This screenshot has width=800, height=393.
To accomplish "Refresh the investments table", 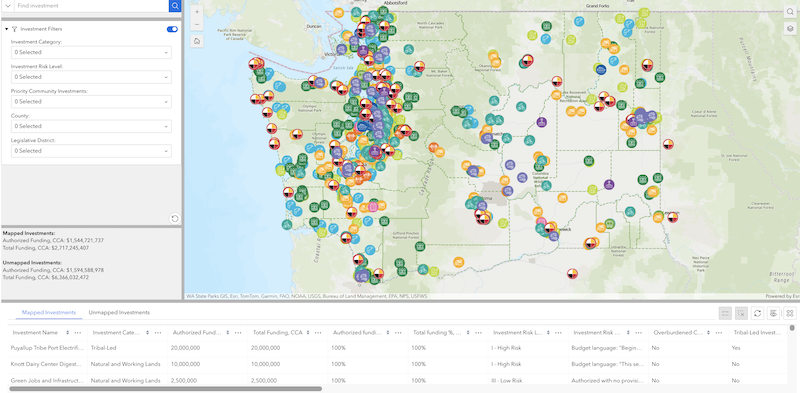I will point(758,313).
